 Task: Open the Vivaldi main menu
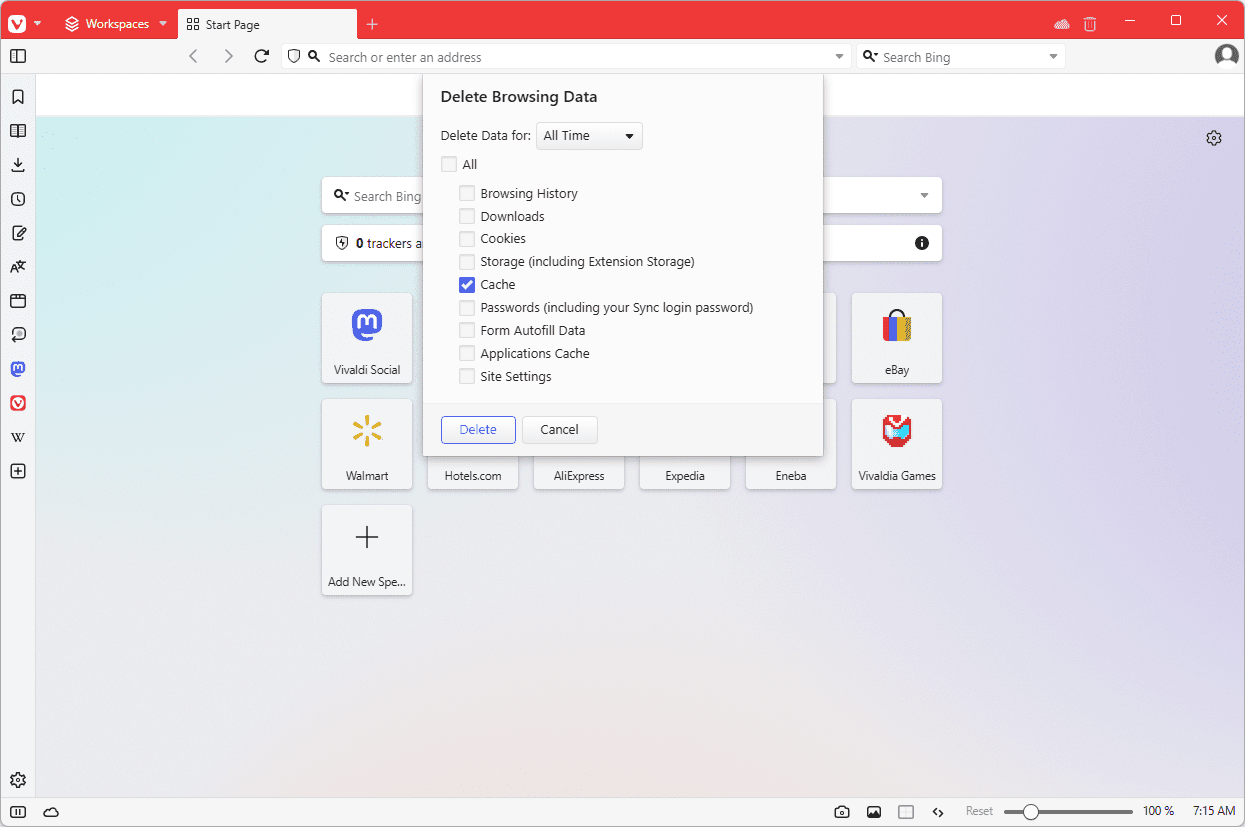click(24, 23)
